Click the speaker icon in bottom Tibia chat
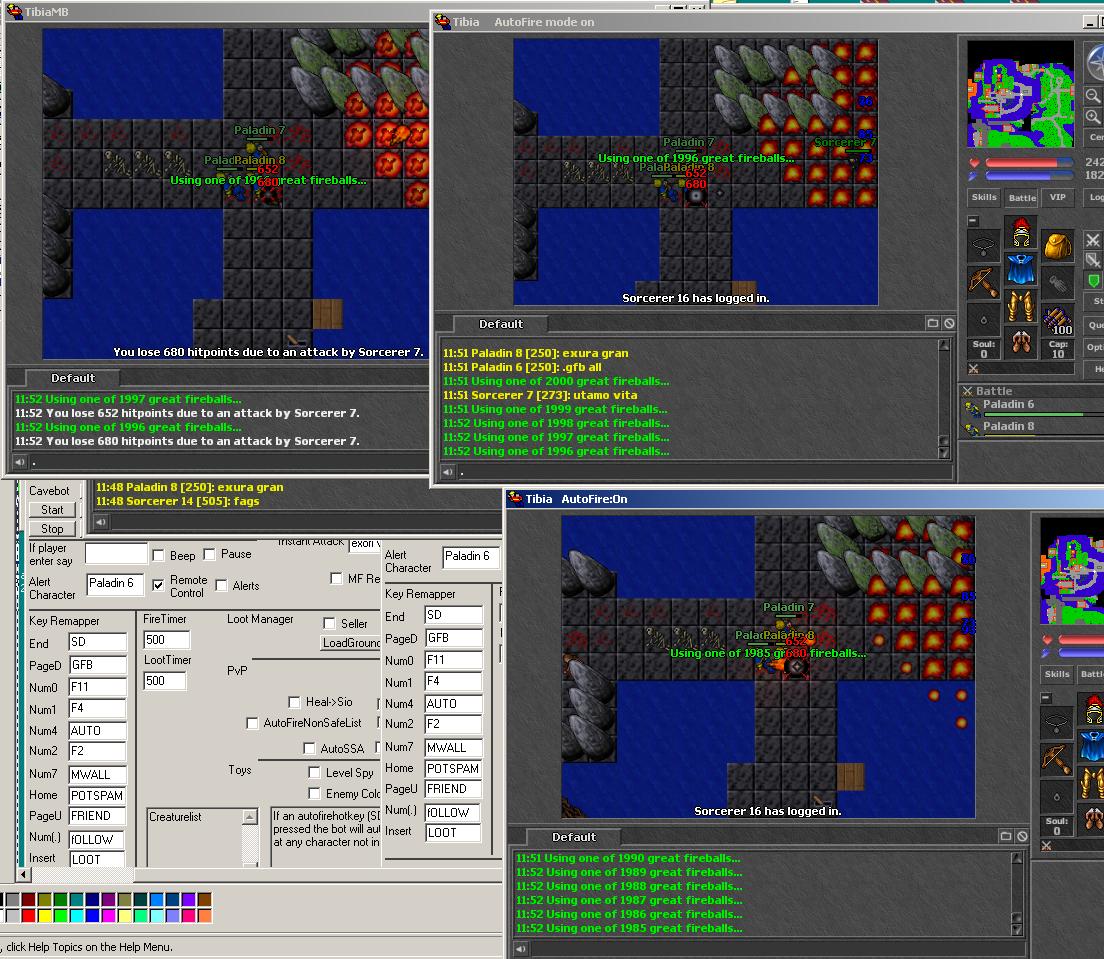 [521, 948]
